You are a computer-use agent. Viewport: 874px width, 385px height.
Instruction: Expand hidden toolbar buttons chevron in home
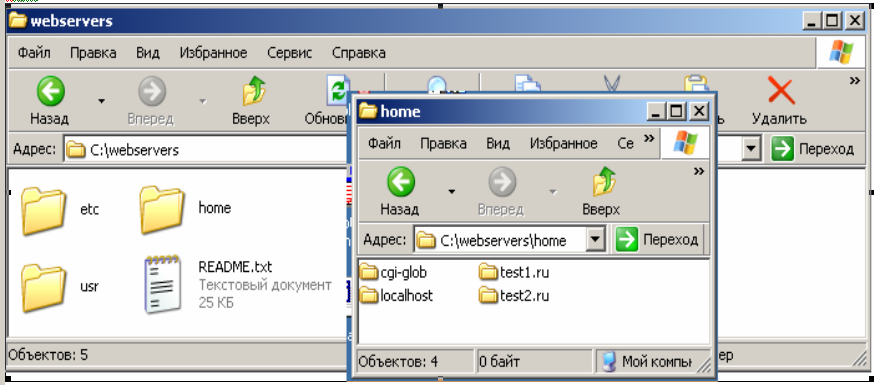coord(698,172)
